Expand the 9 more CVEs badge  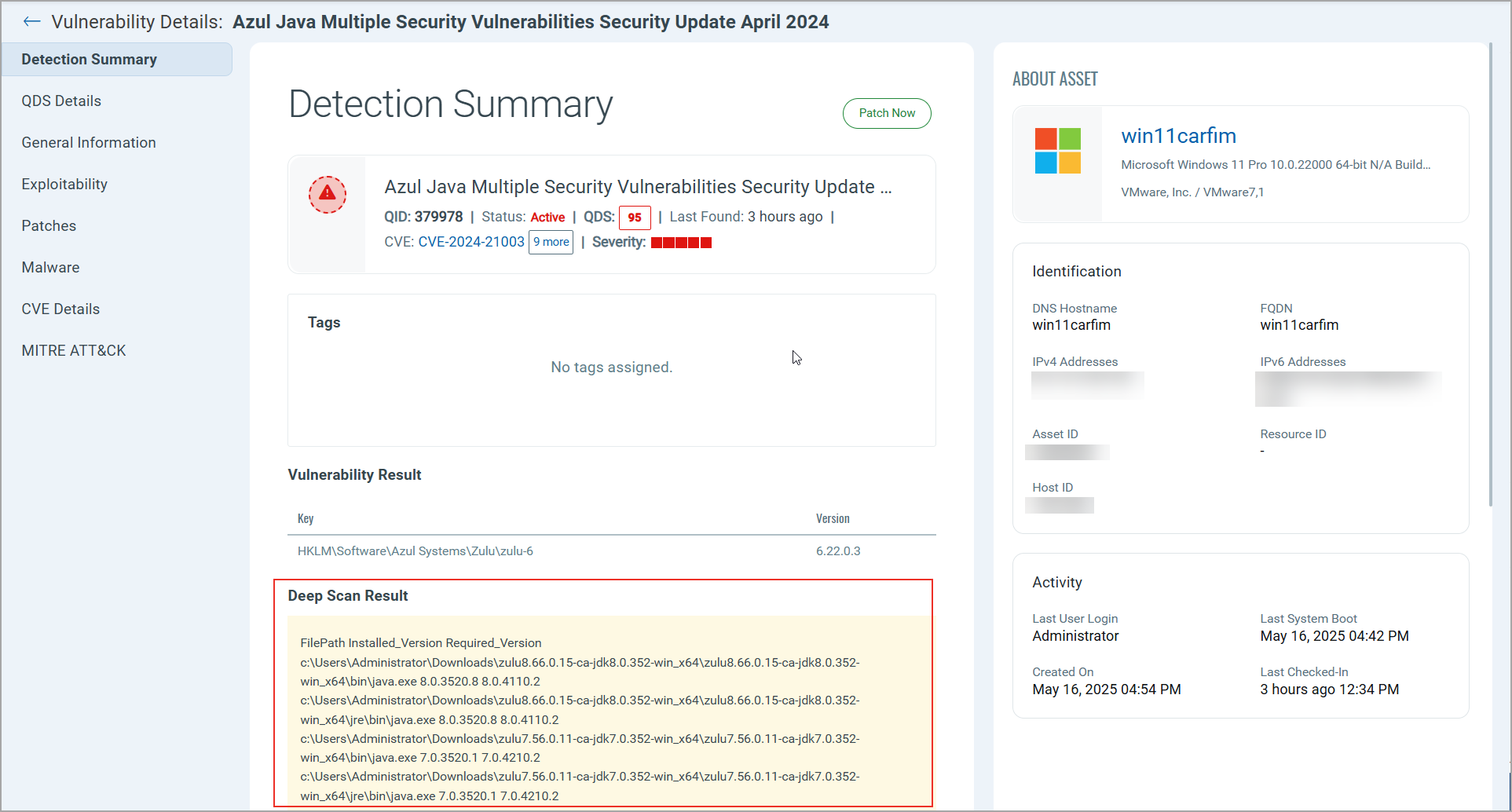551,242
